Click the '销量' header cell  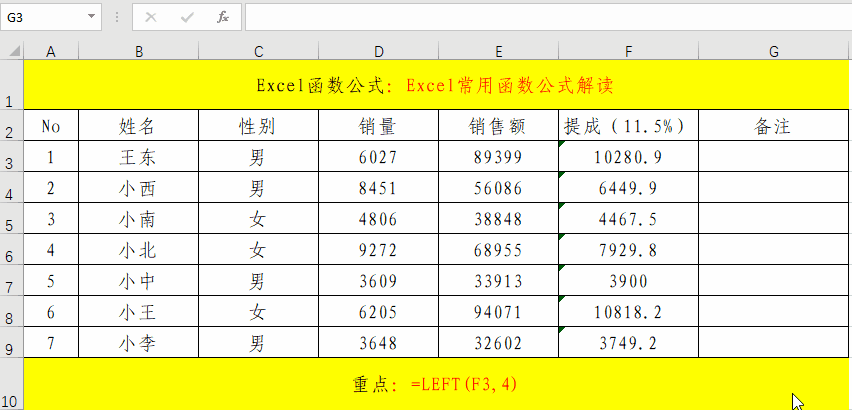(x=379, y=125)
